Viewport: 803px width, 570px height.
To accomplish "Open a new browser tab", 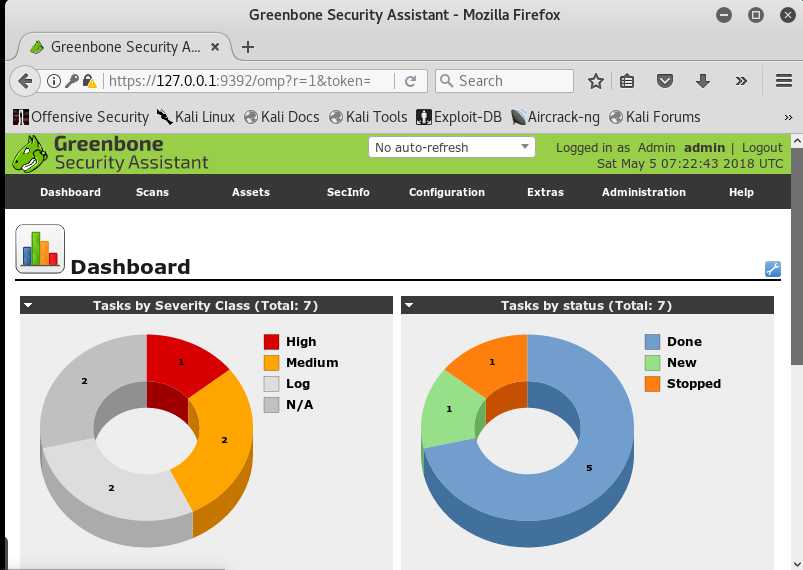I will [248, 47].
